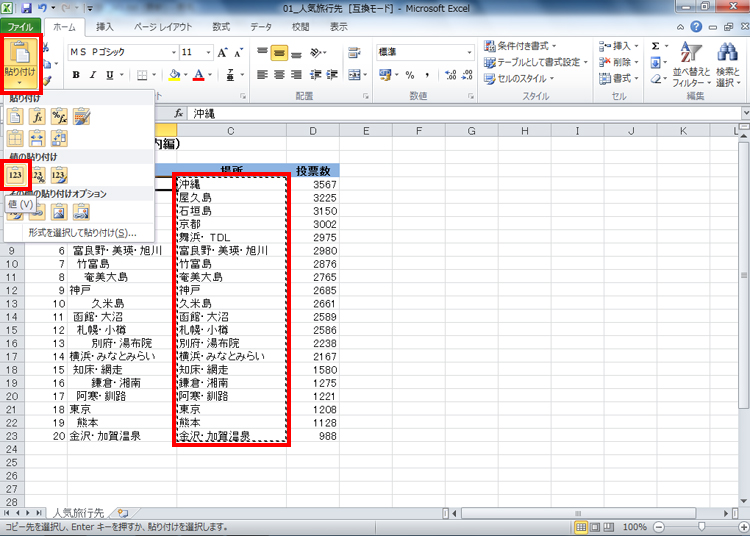Open Find & Select binoculars icon
750x536 pixels.
coord(728,64)
